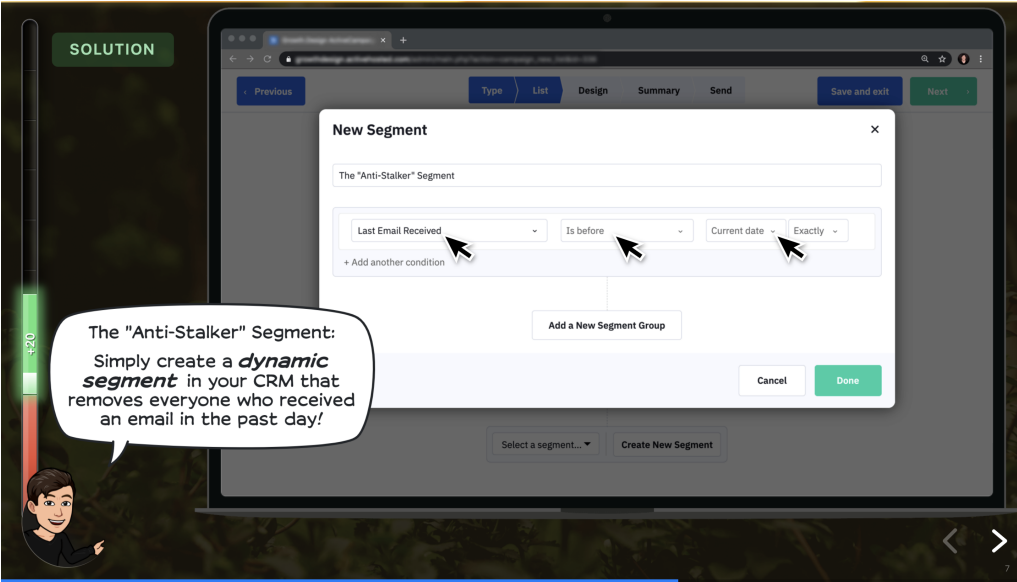
Task: Open the Is before operator dropdown
Action: click(x=627, y=230)
